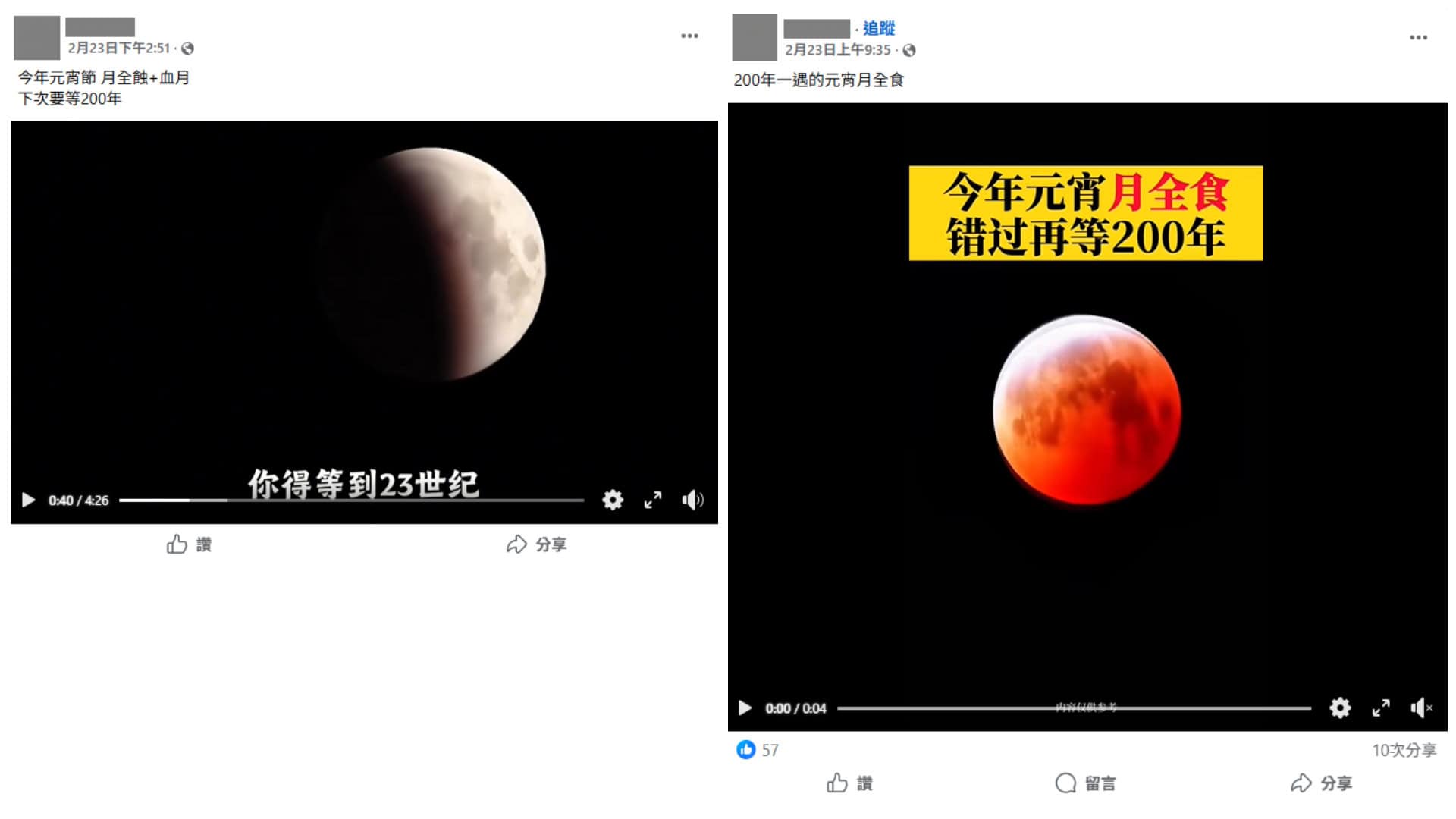Seek on the left video's progress bar

[x=351, y=500]
